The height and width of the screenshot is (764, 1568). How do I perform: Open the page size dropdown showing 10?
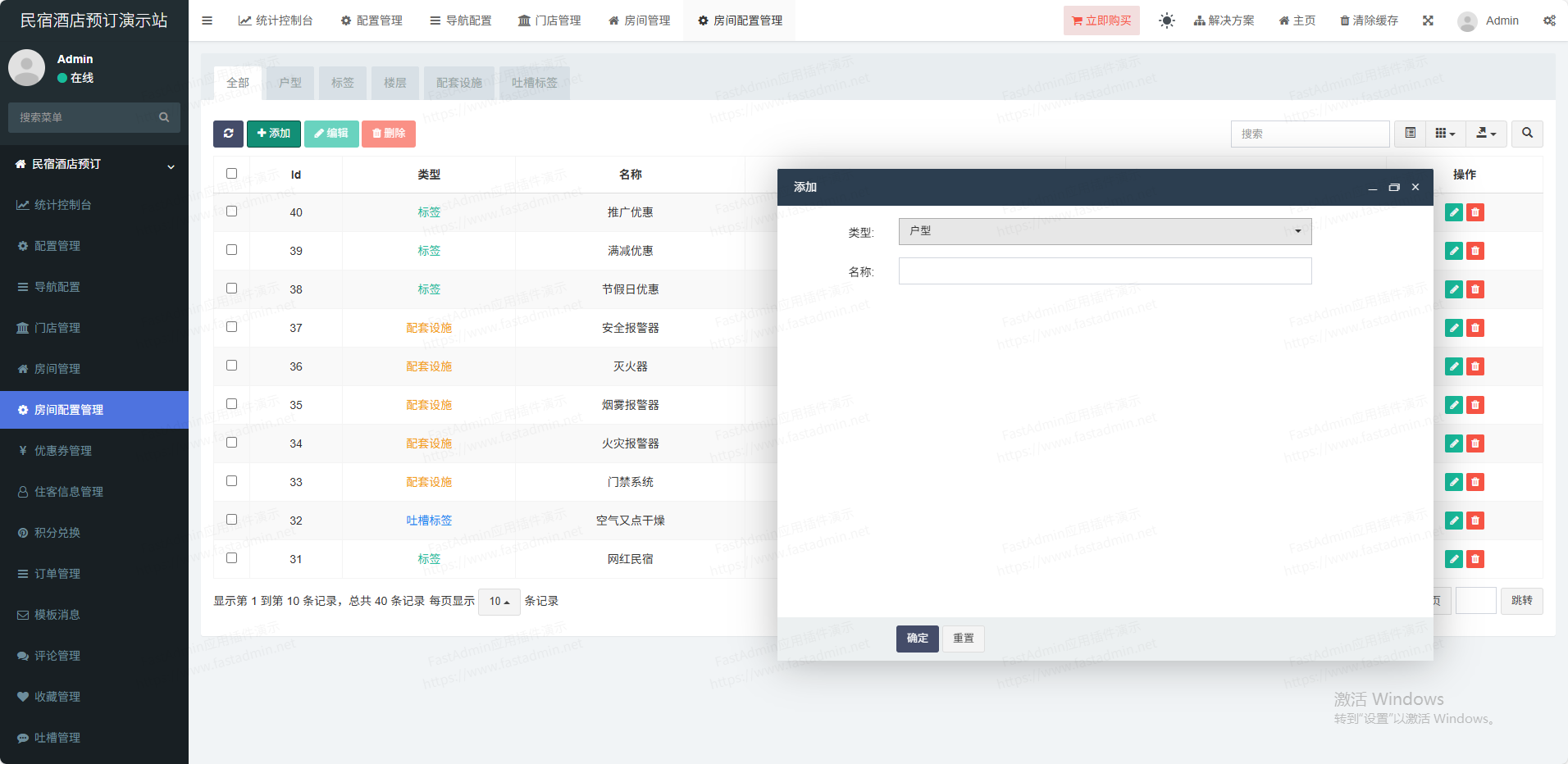coord(499,602)
